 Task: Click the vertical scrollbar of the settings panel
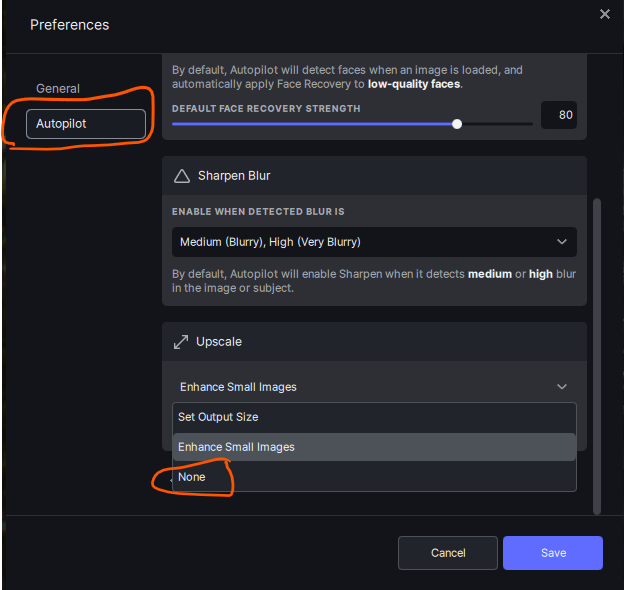pos(598,350)
